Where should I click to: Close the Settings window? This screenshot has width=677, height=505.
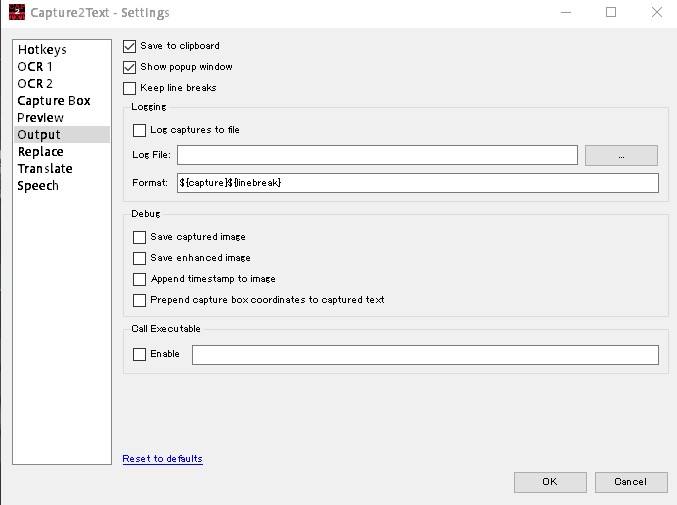click(x=657, y=13)
